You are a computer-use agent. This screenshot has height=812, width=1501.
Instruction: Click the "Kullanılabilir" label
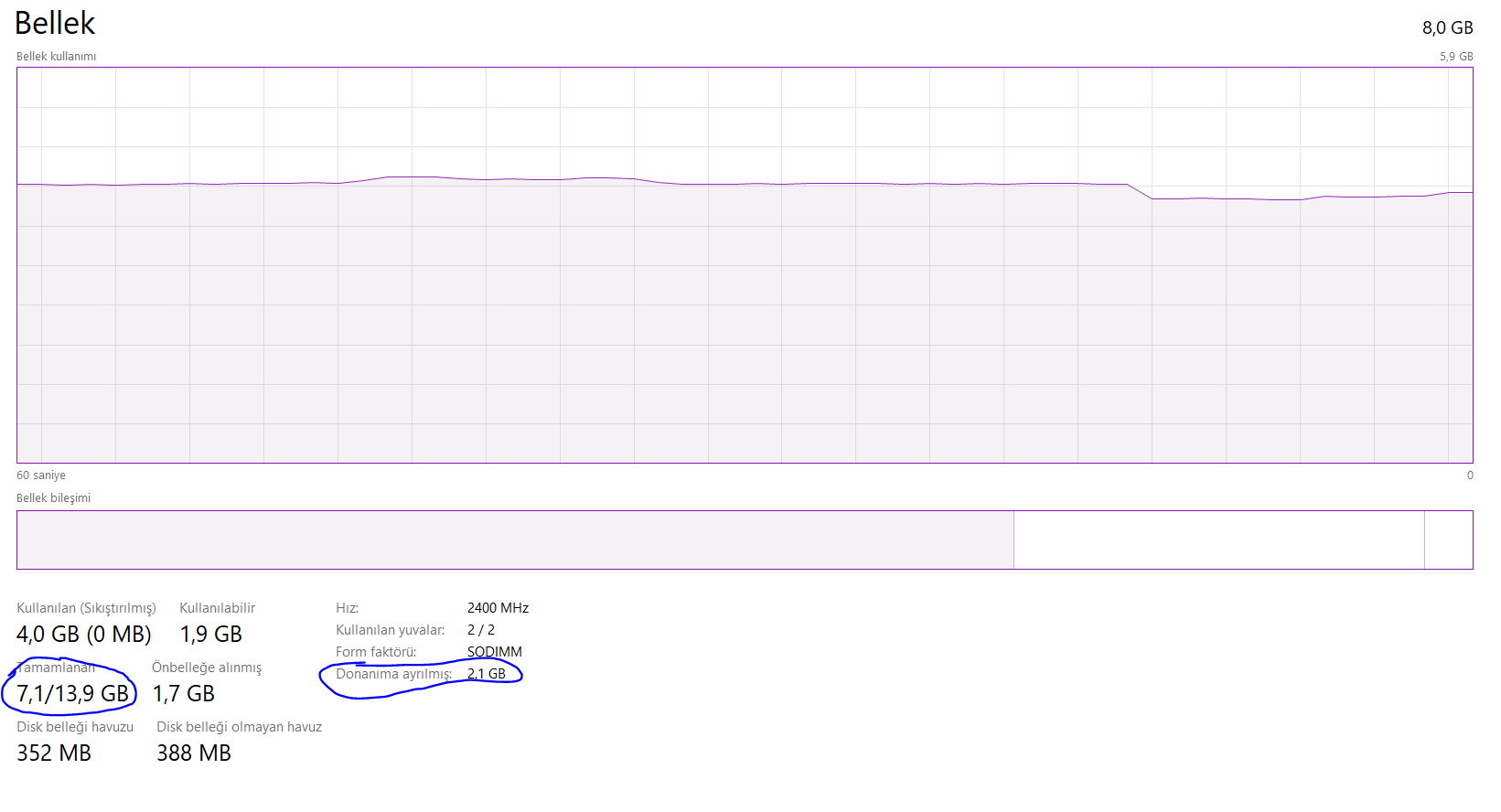(217, 608)
